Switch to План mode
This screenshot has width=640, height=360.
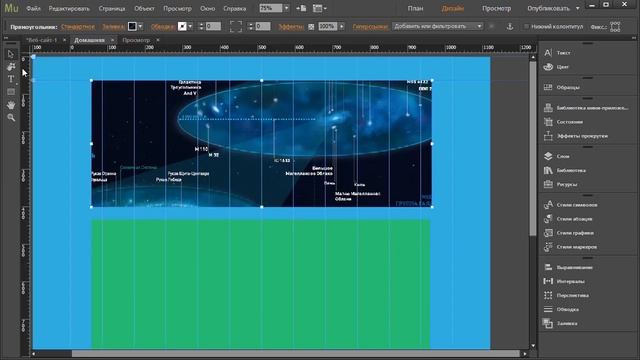click(x=415, y=8)
